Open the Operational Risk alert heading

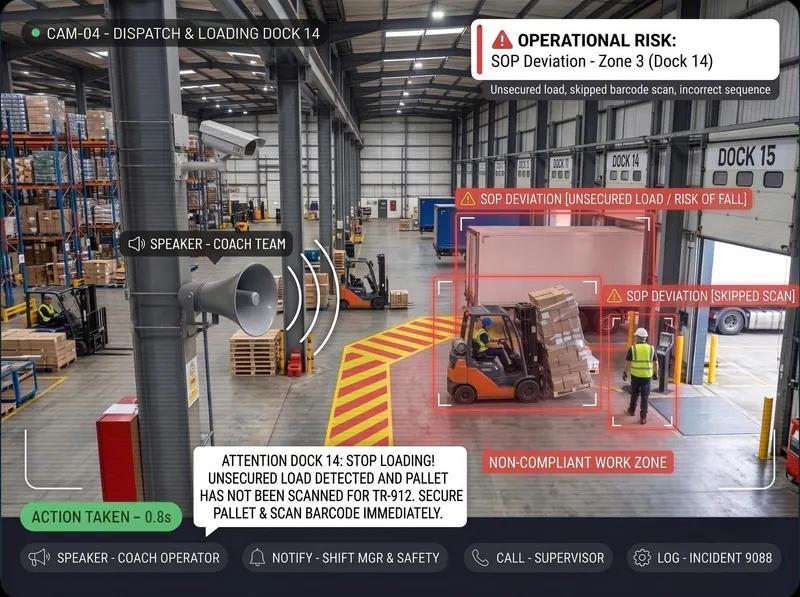click(x=596, y=40)
